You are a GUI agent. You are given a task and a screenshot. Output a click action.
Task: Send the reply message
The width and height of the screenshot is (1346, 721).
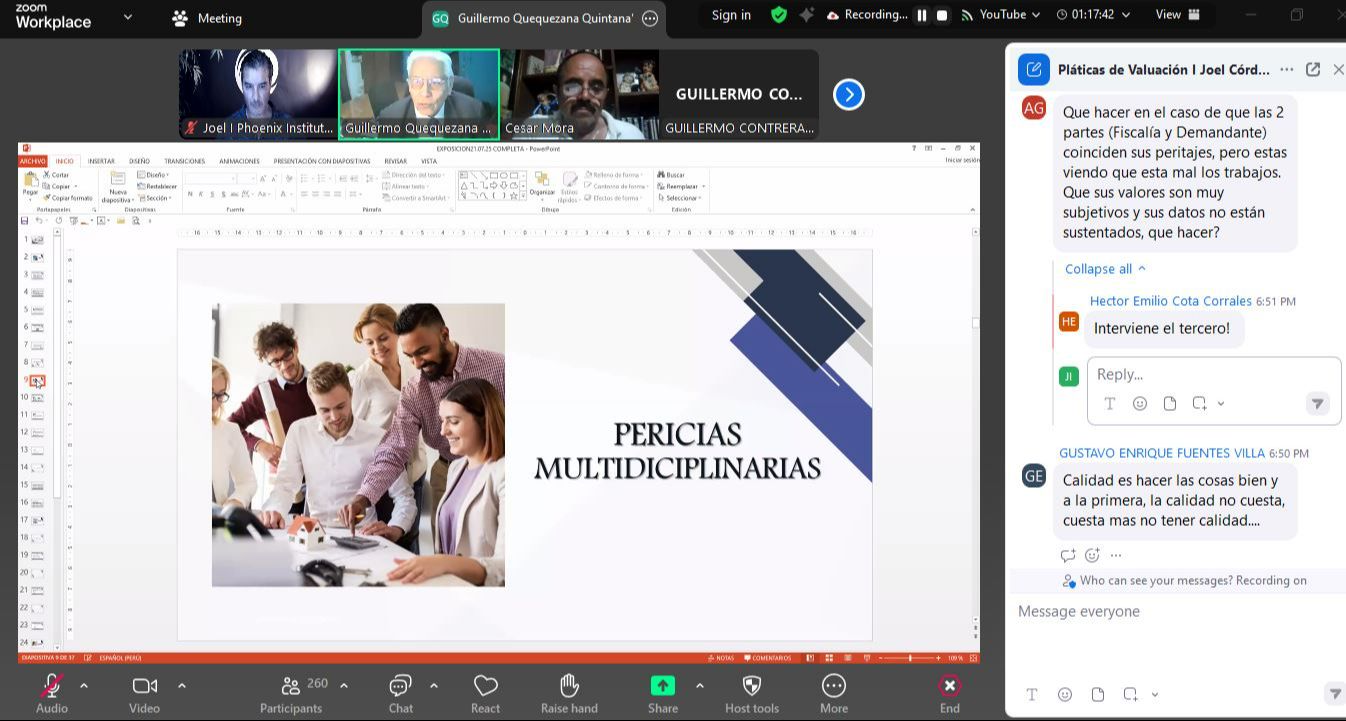(x=1317, y=404)
